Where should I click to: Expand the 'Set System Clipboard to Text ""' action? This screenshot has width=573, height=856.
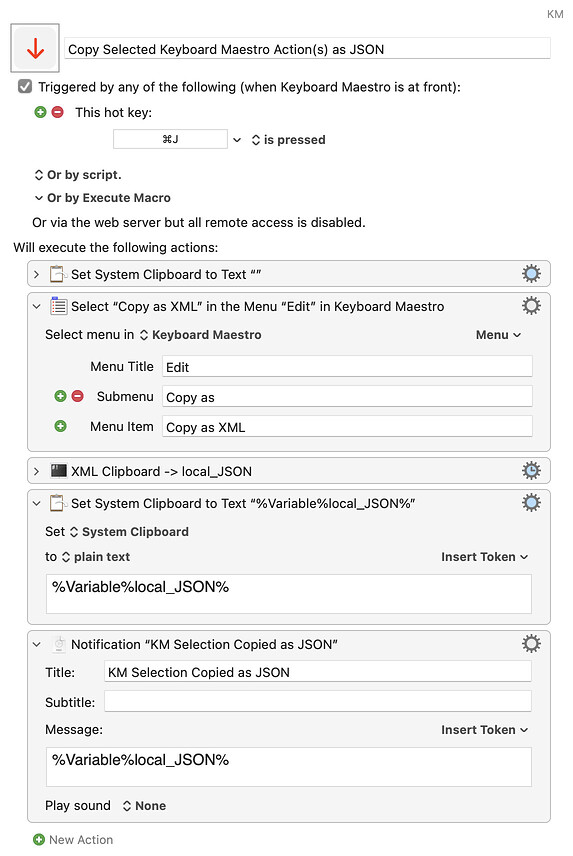(37, 274)
